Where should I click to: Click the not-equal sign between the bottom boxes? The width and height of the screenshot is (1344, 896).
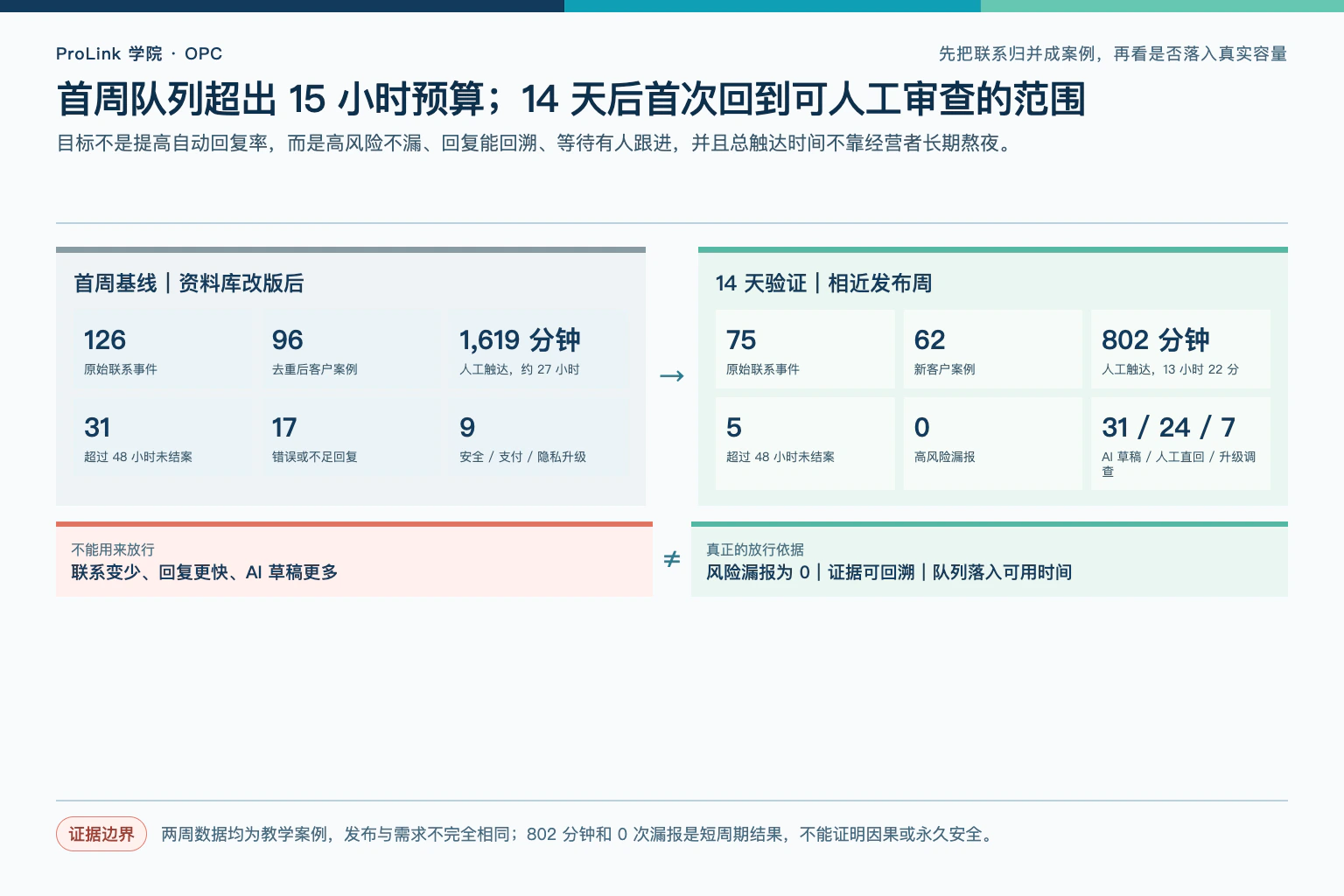click(x=672, y=558)
